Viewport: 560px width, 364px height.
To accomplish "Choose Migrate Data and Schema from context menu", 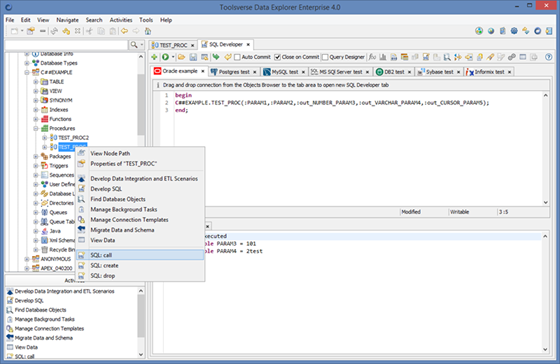I will 122,230.
